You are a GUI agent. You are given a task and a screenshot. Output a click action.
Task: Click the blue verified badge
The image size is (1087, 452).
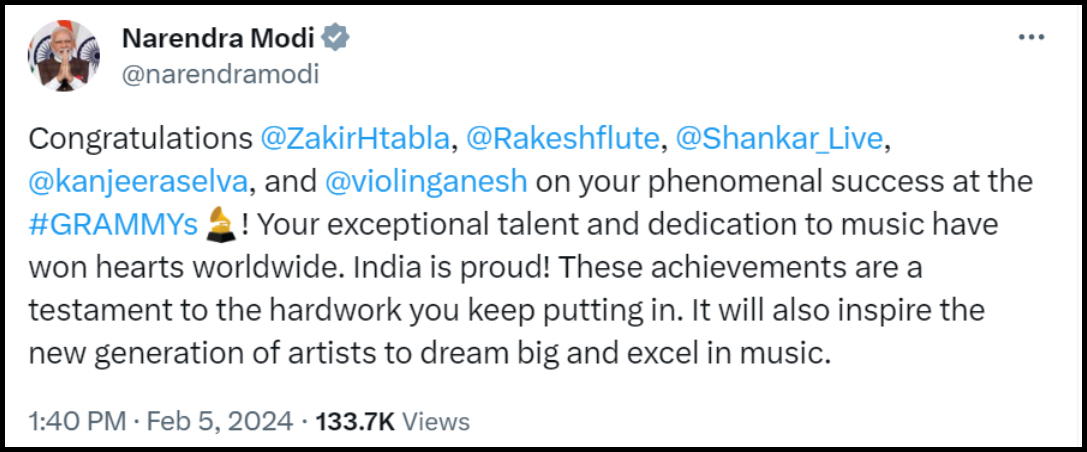coord(338,39)
